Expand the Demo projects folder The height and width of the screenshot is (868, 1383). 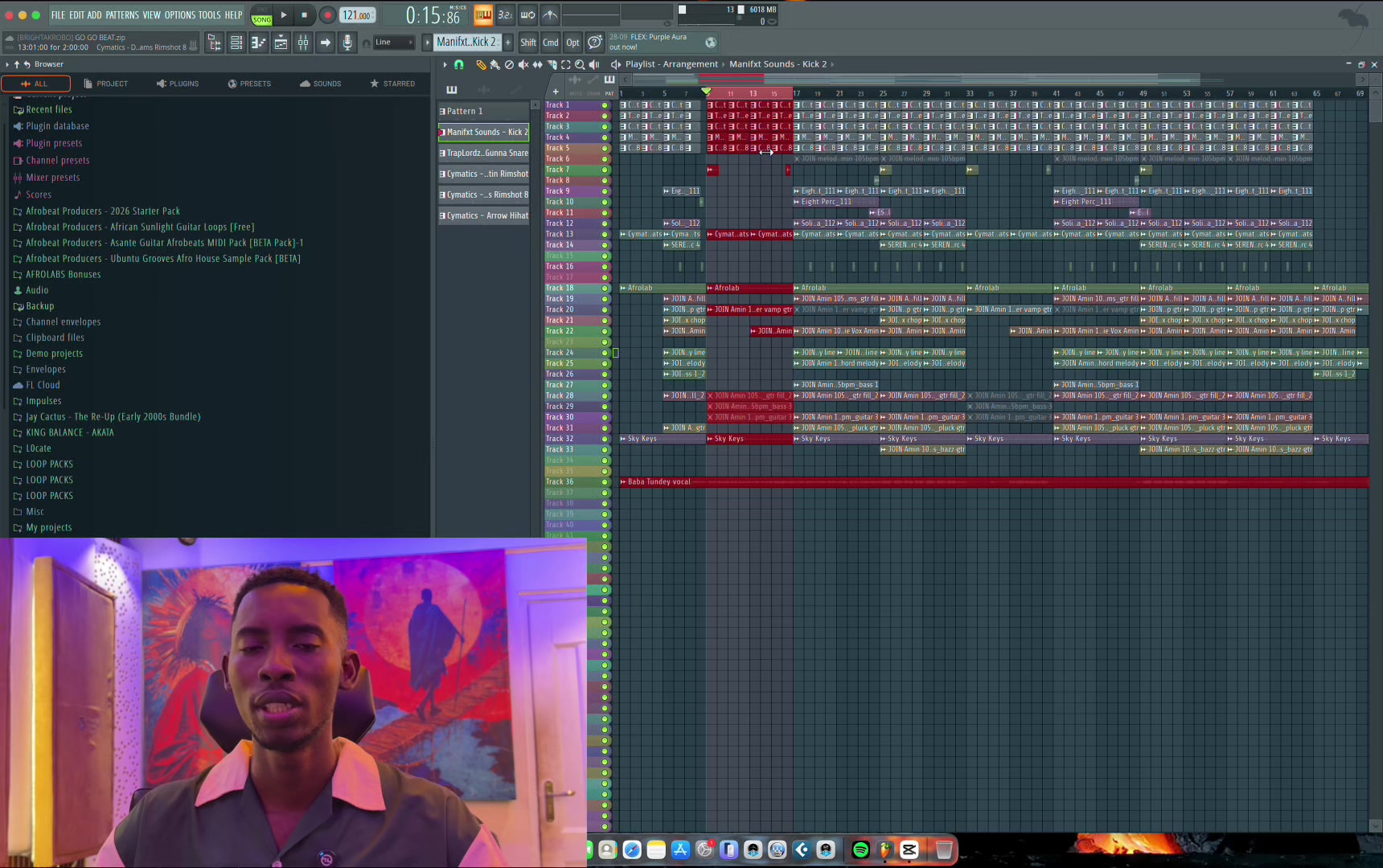coord(54,354)
